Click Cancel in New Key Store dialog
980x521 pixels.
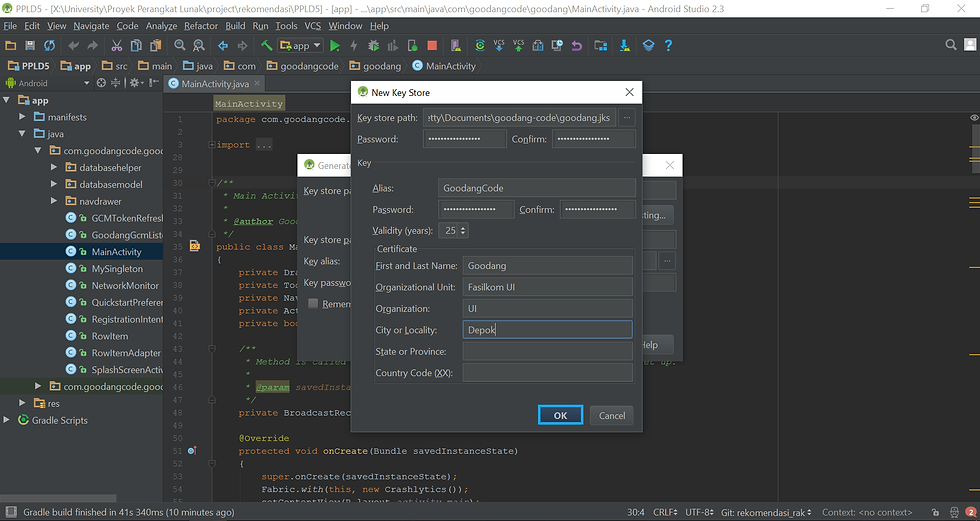(x=612, y=415)
